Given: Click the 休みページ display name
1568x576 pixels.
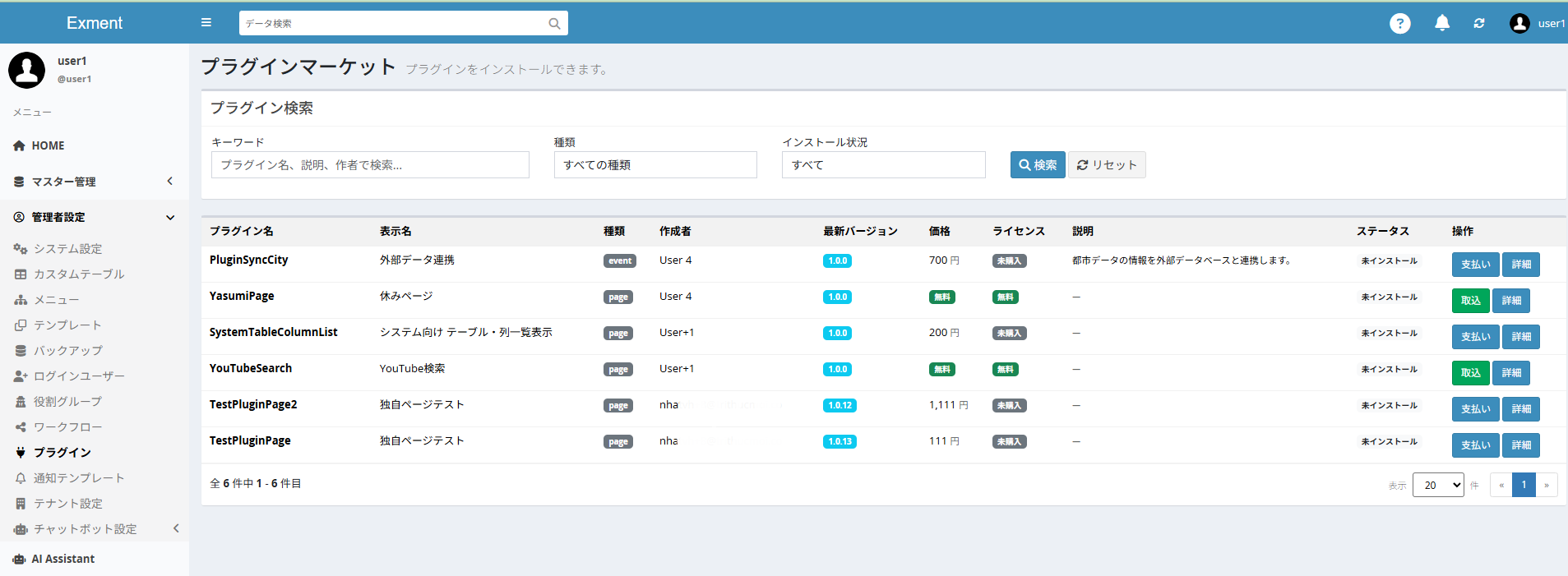Looking at the screenshot, I should (x=406, y=296).
